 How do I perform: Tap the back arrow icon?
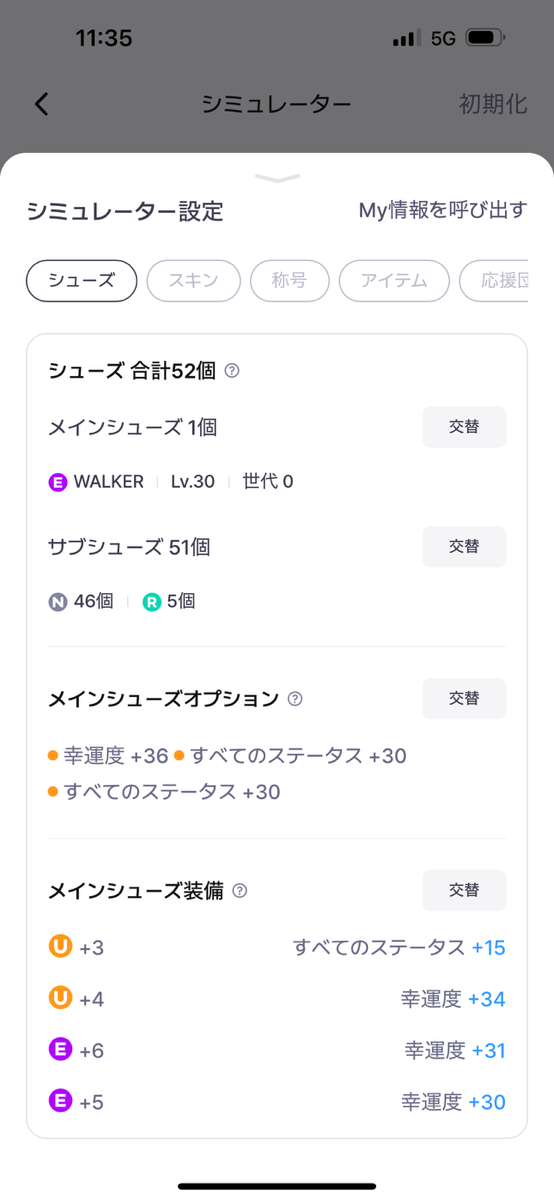[41, 104]
